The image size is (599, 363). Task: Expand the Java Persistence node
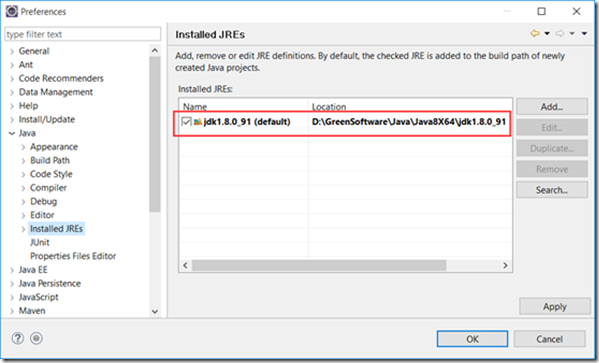pos(12,284)
